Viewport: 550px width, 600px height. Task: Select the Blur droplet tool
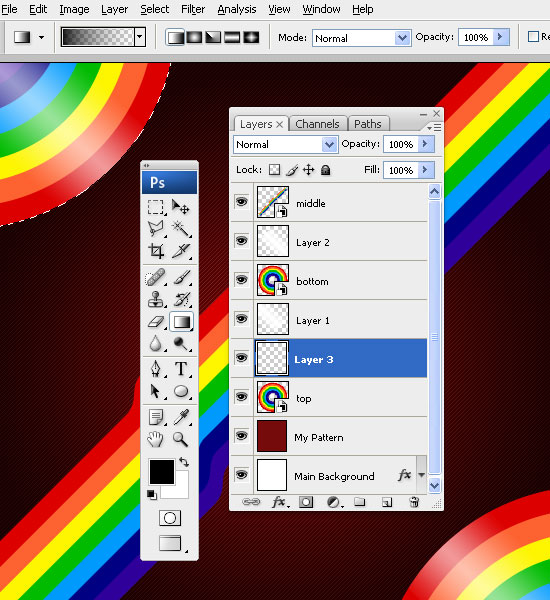coord(155,343)
